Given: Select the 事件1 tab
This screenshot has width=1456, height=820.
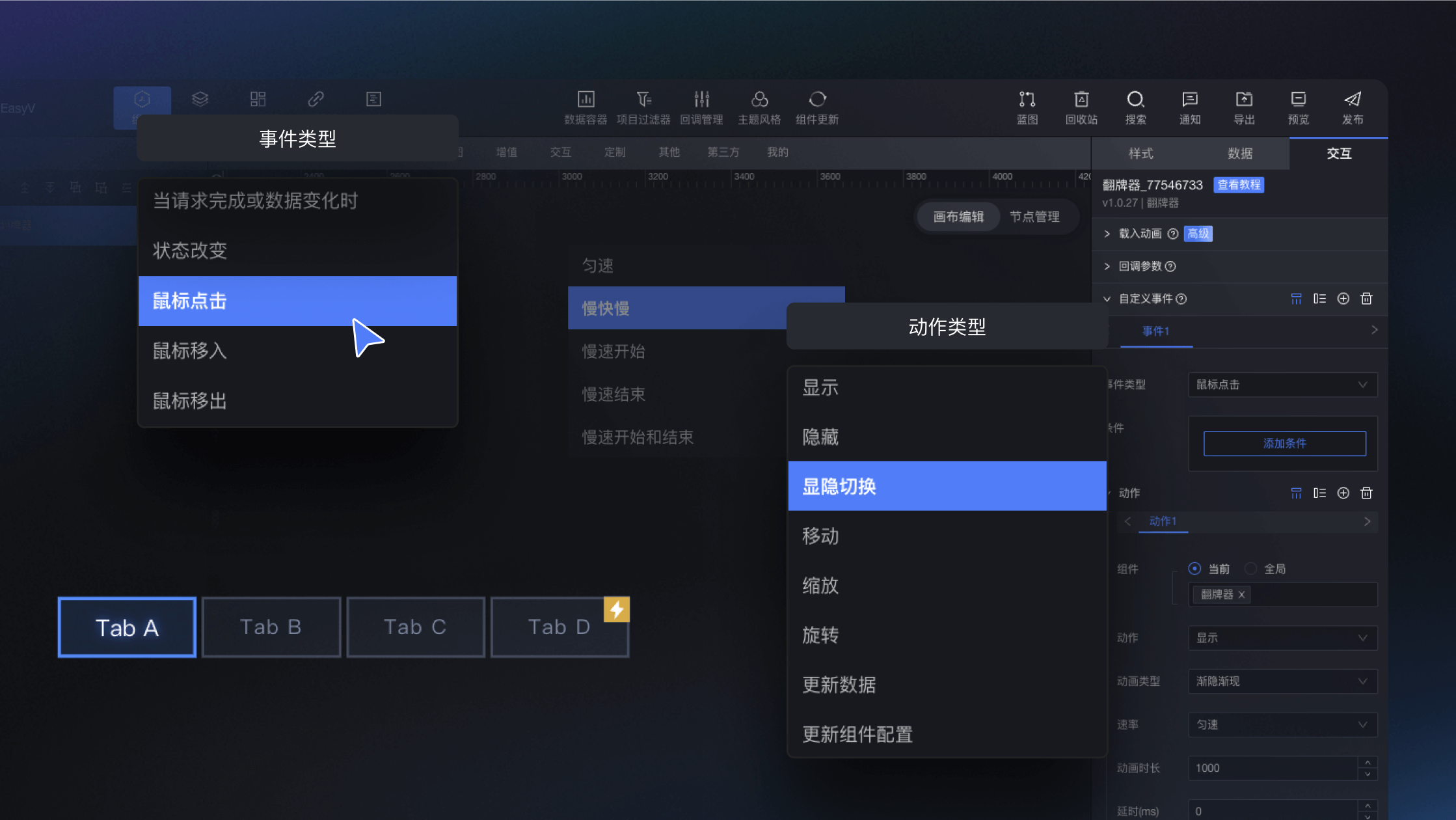Looking at the screenshot, I should (1156, 331).
